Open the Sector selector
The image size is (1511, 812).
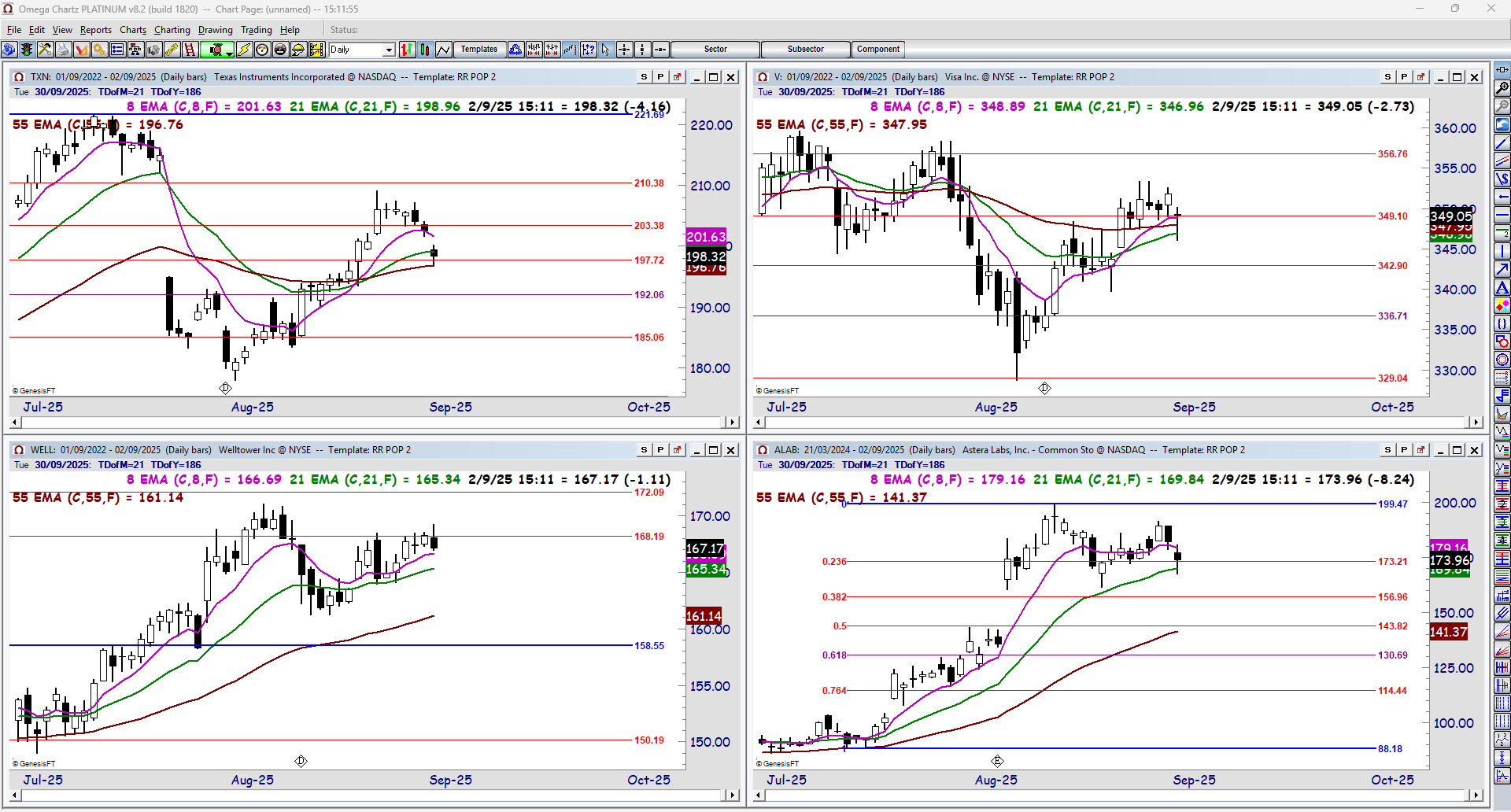[715, 50]
